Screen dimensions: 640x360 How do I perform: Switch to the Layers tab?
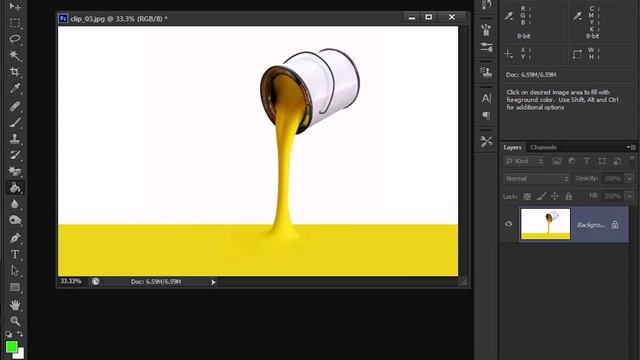tap(512, 147)
